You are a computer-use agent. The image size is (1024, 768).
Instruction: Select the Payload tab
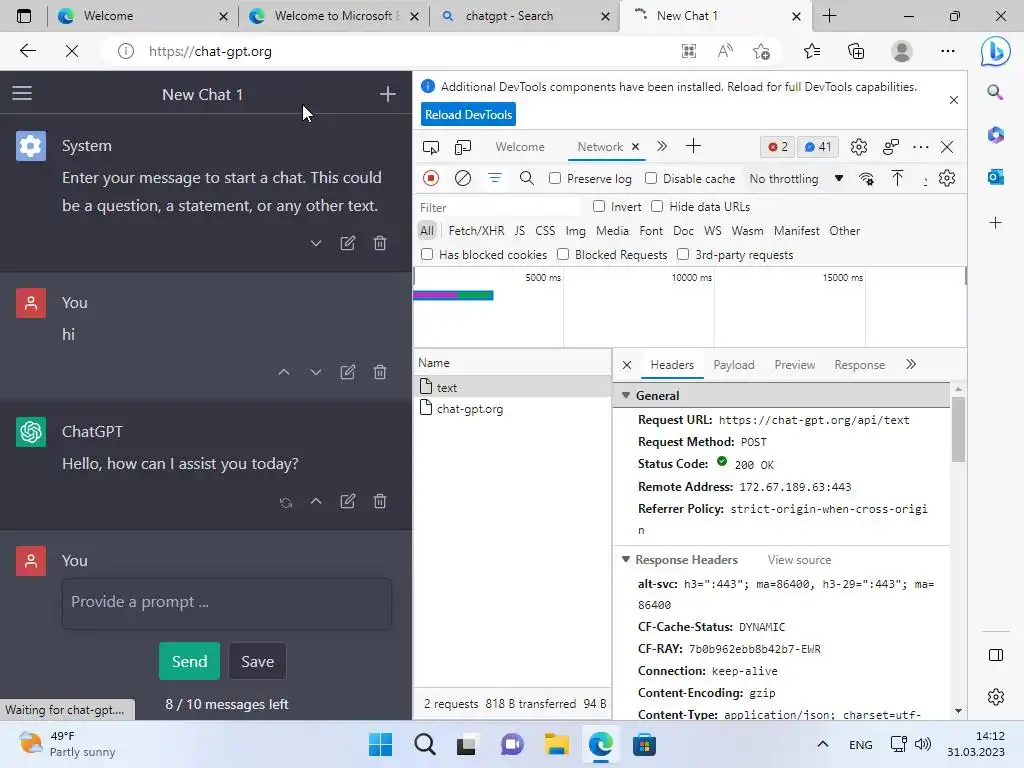pyautogui.click(x=733, y=365)
